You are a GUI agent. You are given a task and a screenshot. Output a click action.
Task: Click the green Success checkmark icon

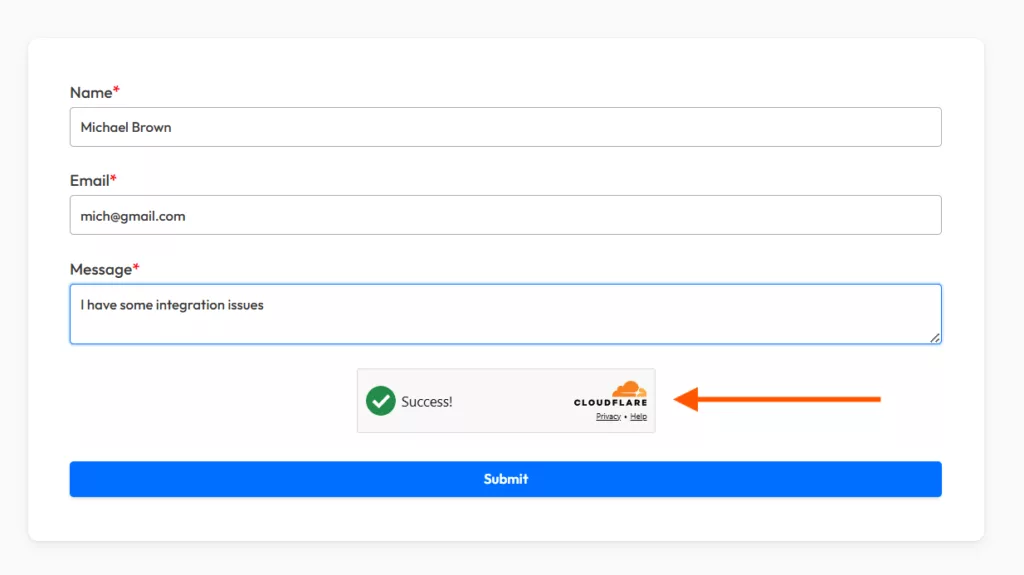(x=381, y=401)
